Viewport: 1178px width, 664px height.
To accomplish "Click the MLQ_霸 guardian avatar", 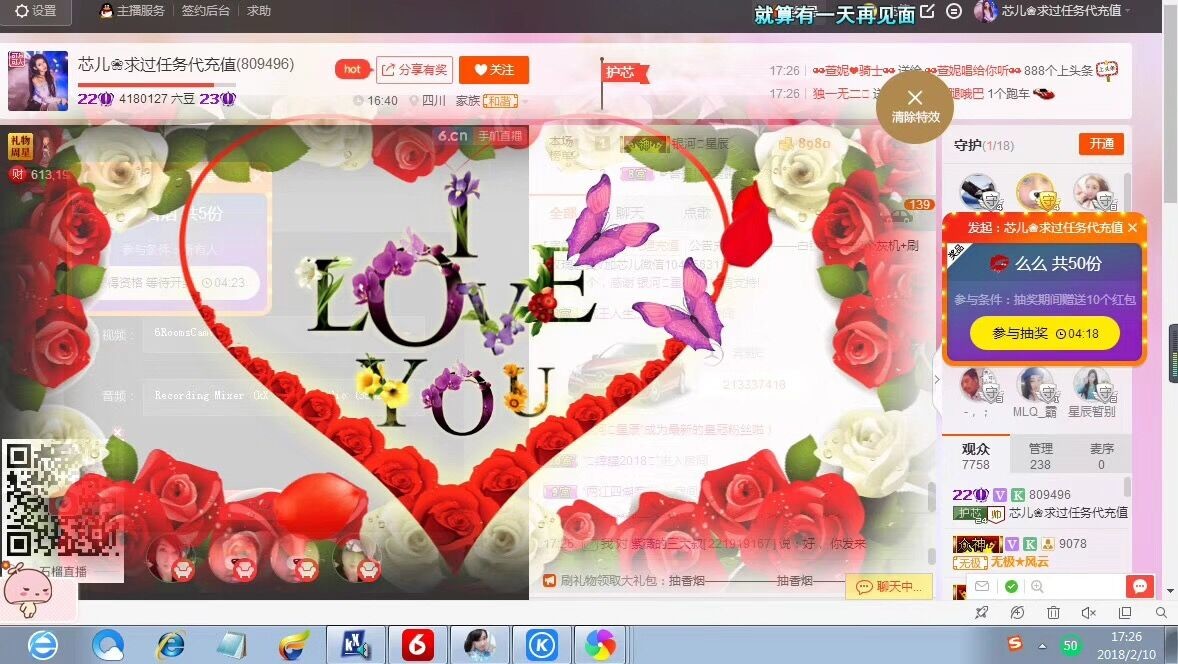I will (x=1036, y=385).
